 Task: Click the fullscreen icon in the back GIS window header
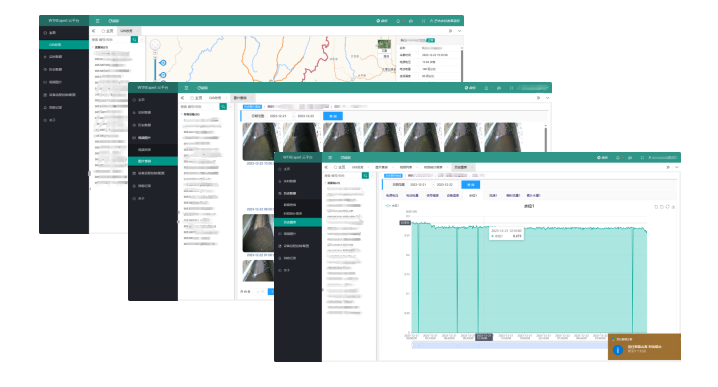(423, 21)
